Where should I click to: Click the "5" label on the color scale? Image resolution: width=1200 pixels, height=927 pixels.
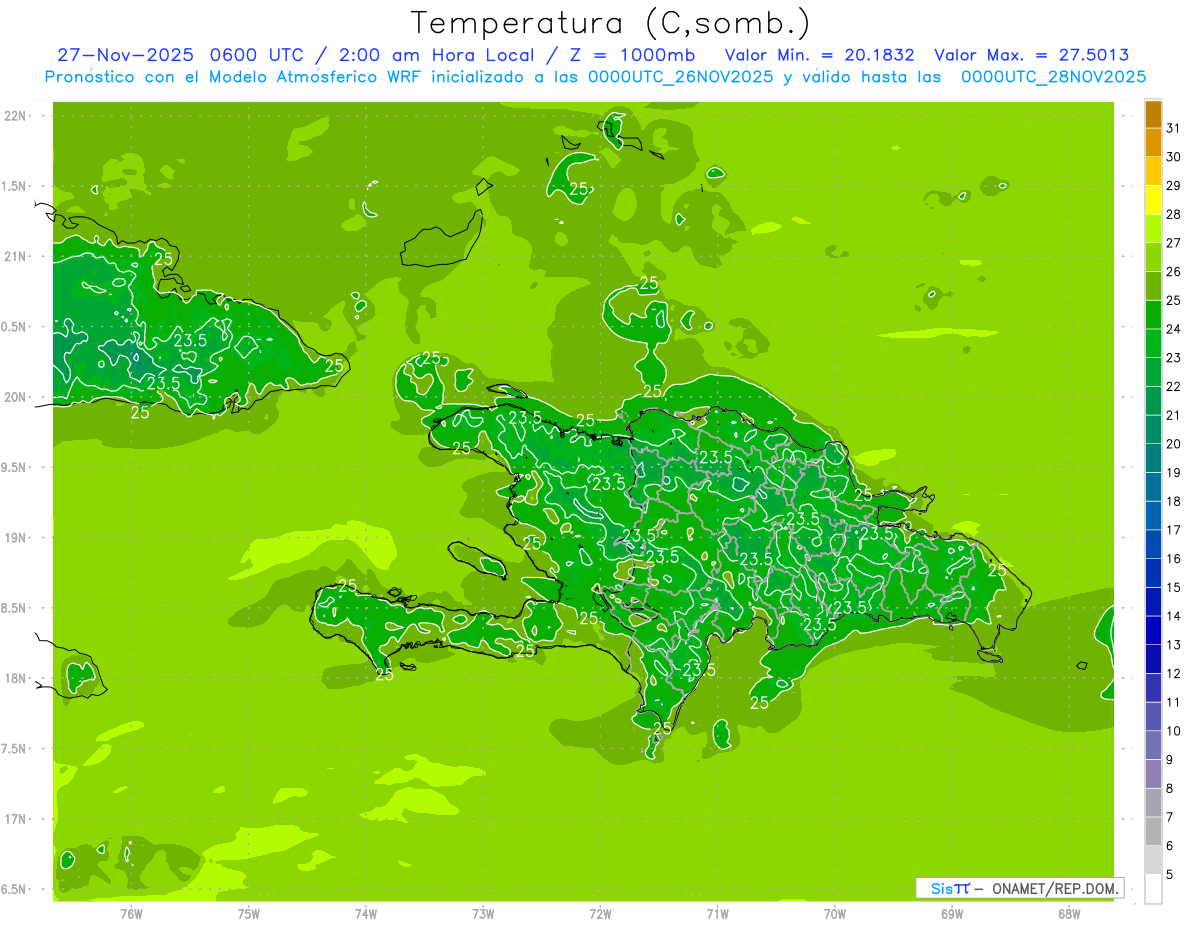click(1170, 874)
